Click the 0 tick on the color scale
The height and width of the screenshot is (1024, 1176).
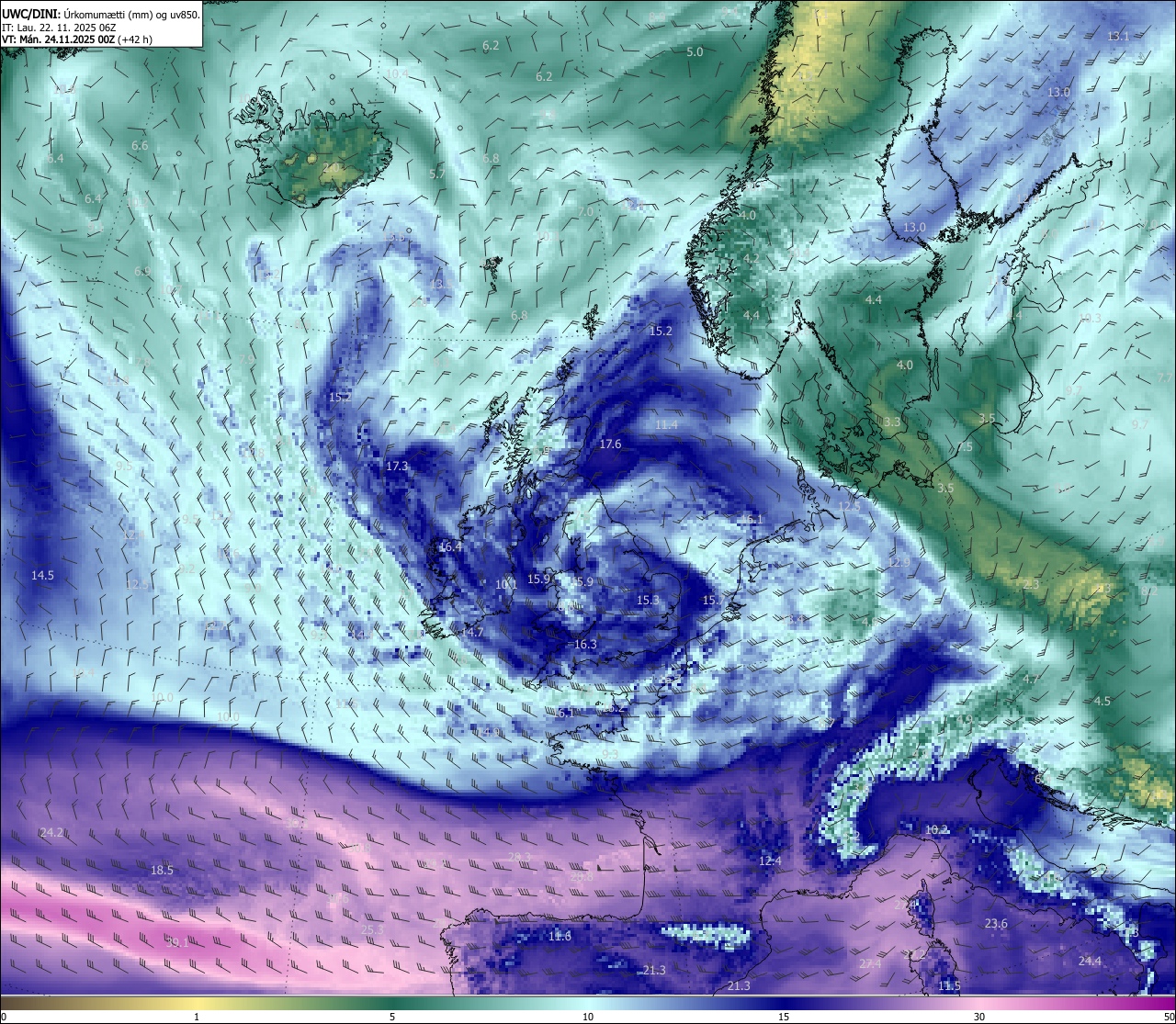[x=3, y=1017]
